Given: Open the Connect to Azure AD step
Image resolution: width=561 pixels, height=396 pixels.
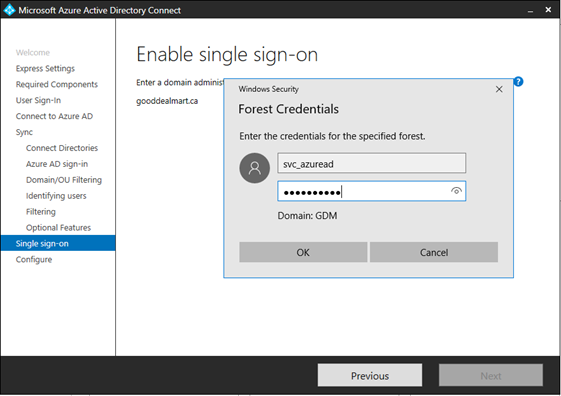Looking at the screenshot, I should coord(54,116).
